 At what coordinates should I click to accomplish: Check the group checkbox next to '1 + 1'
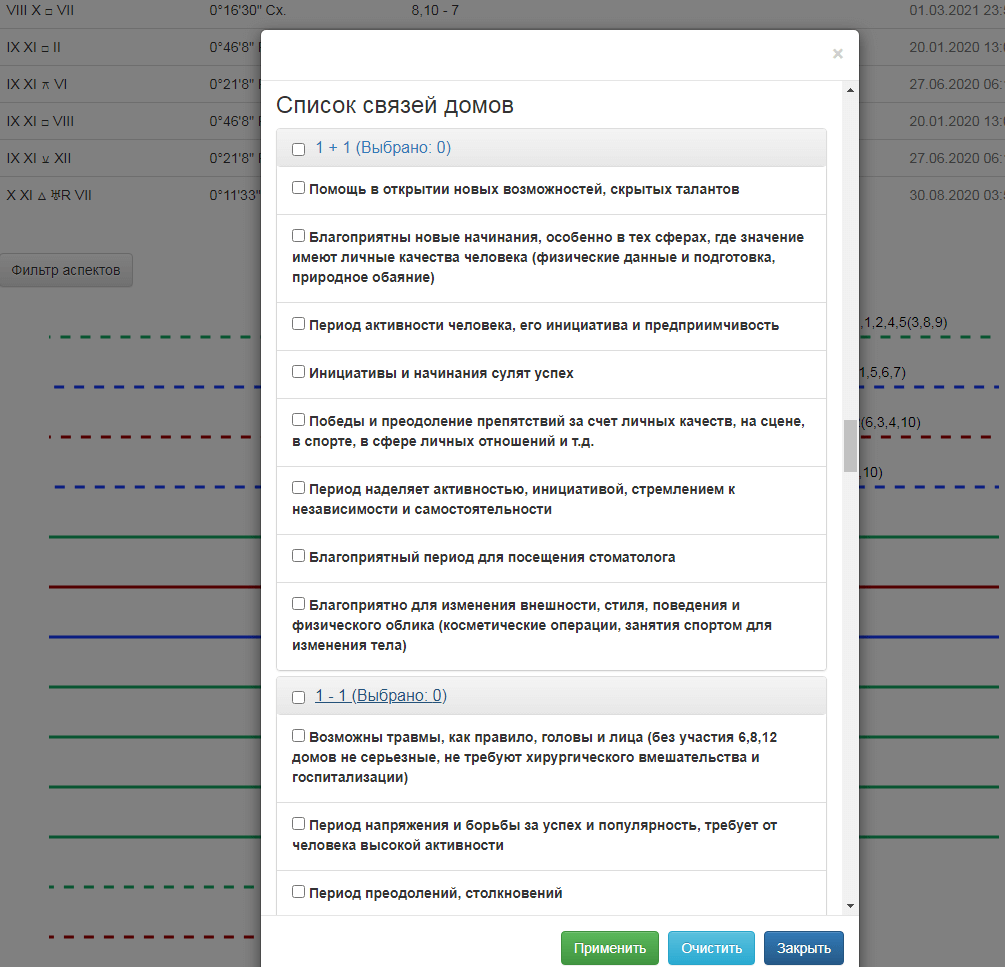point(297,147)
